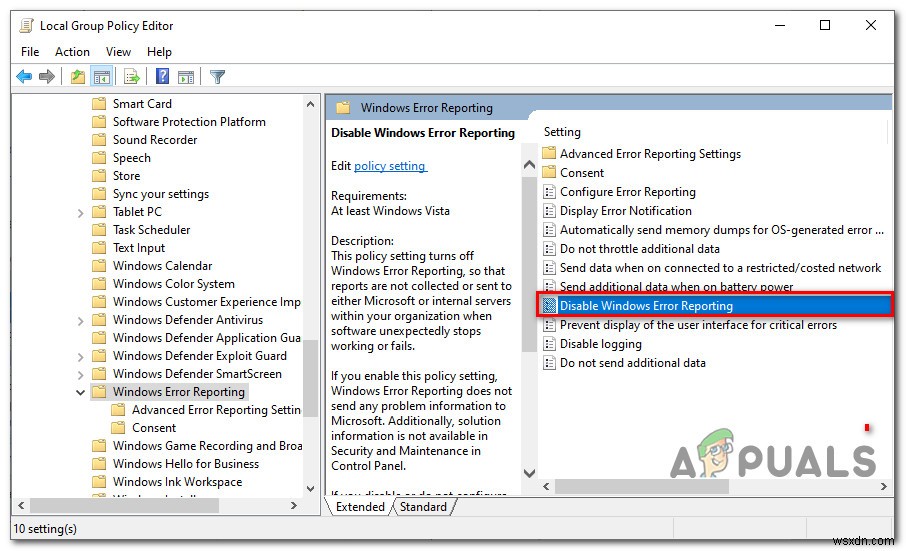Screen dimensions: 906x551
Task: Select Prevent display of user interface for critical errors
Action: point(698,325)
